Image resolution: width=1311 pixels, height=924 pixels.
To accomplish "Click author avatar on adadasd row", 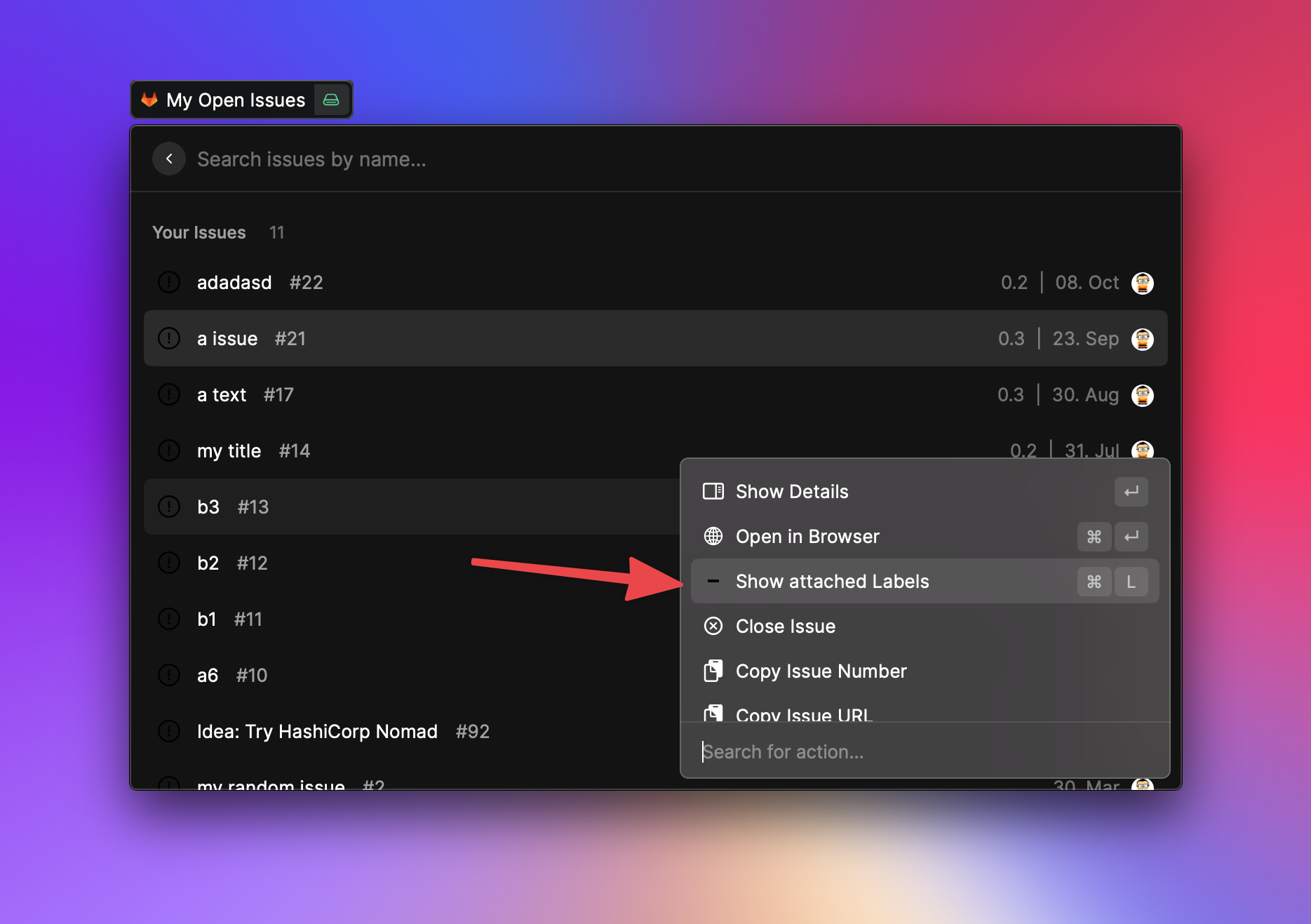I will pos(1143,283).
